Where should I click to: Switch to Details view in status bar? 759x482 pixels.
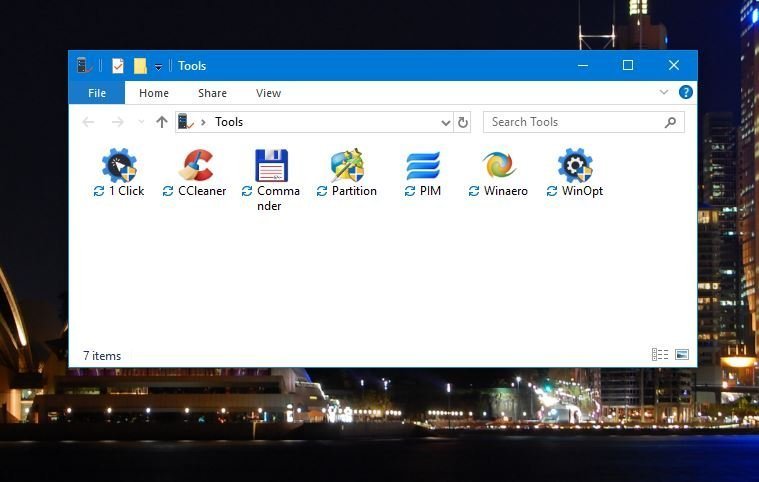click(x=660, y=355)
